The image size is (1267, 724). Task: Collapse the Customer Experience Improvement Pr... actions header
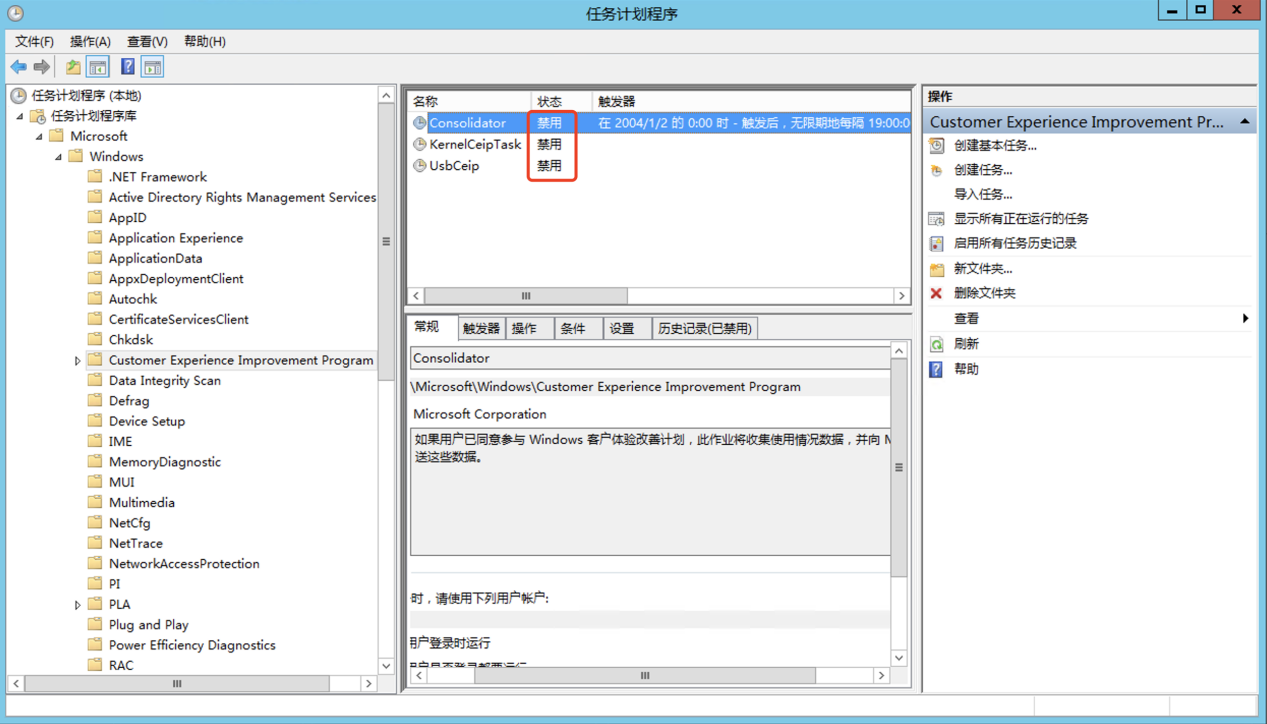(x=1245, y=122)
